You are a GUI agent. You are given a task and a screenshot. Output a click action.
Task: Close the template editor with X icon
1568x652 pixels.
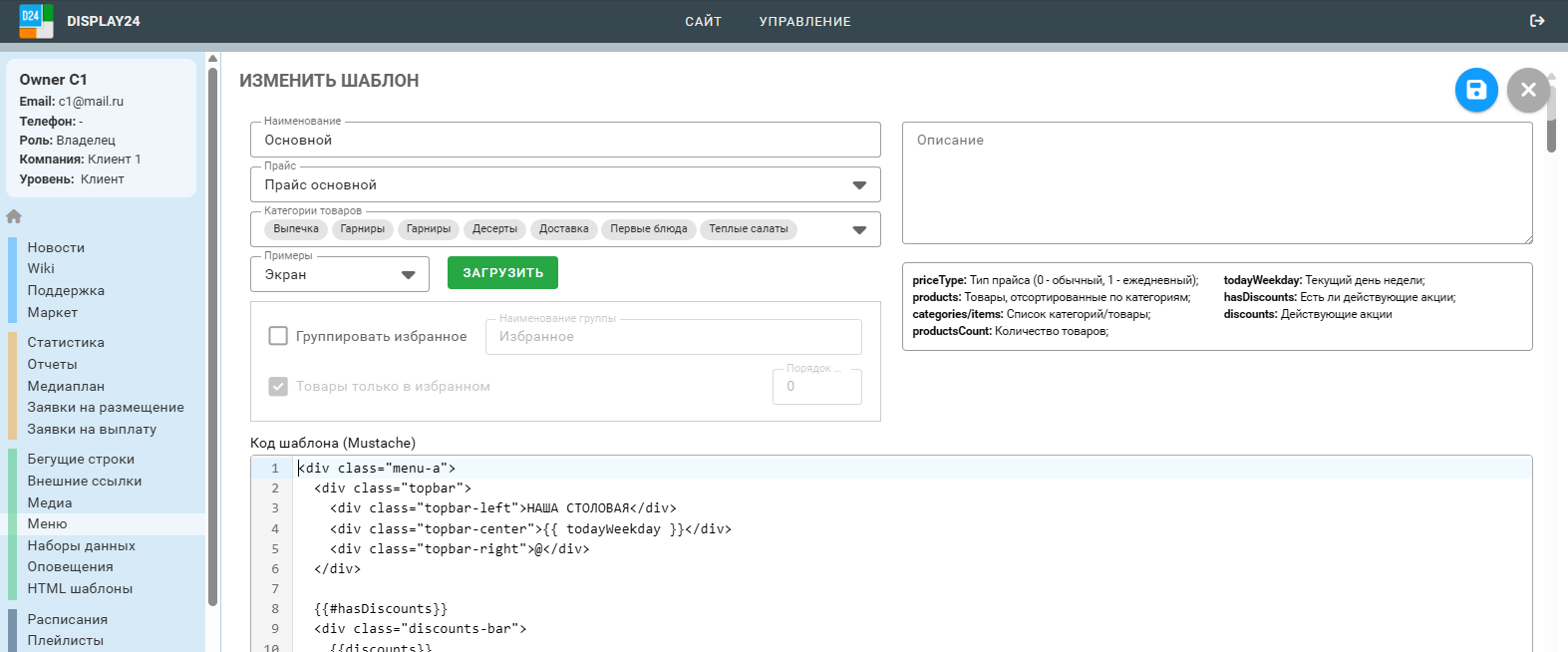[1528, 91]
